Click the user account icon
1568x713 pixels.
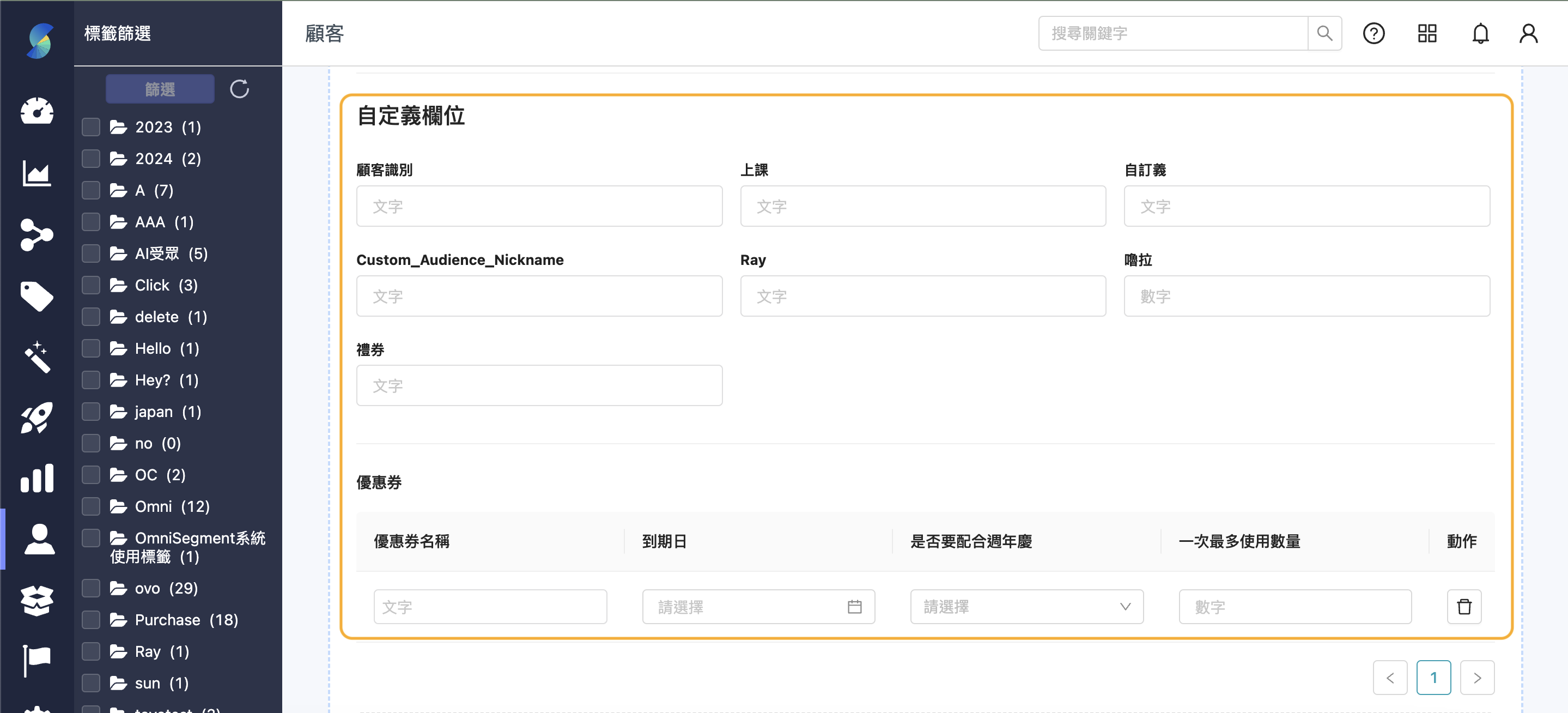coord(1528,33)
